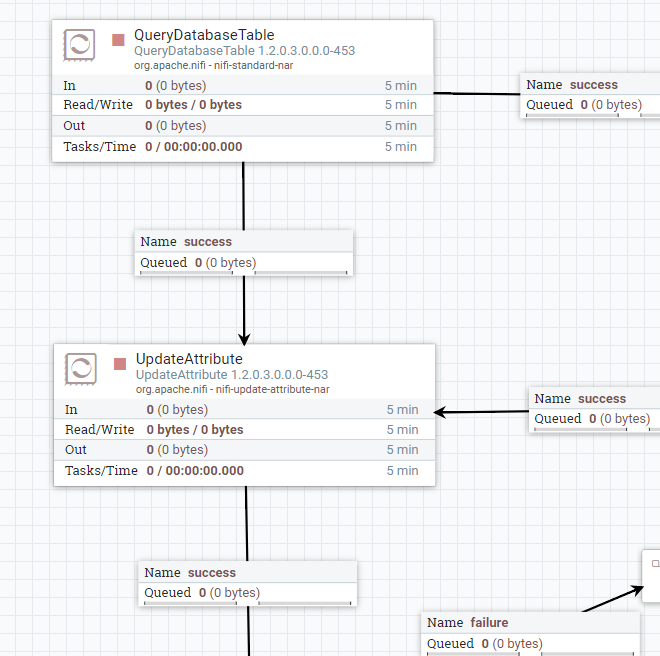
Task: Select the success connection pointing into UpdateAttribute from right
Action: coord(594,410)
